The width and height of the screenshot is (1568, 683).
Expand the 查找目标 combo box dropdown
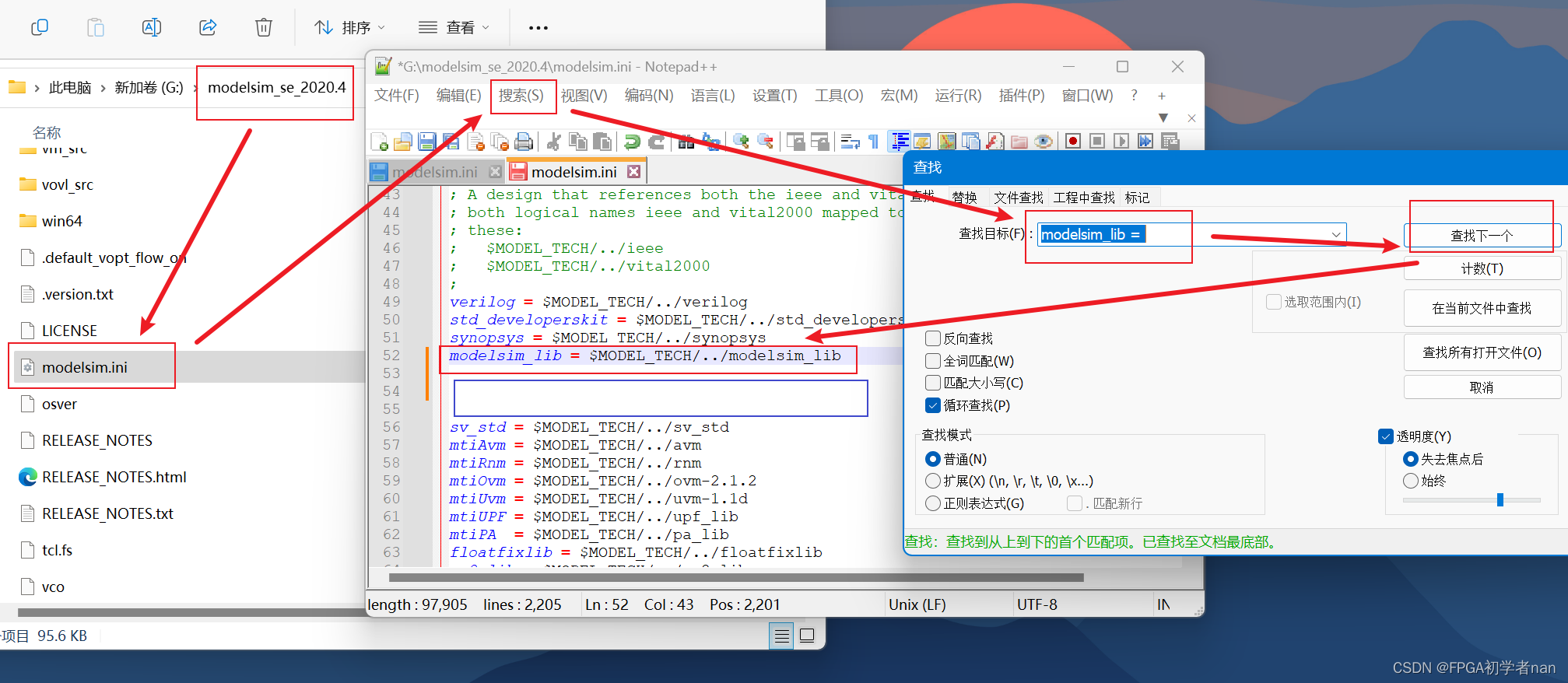(1336, 234)
